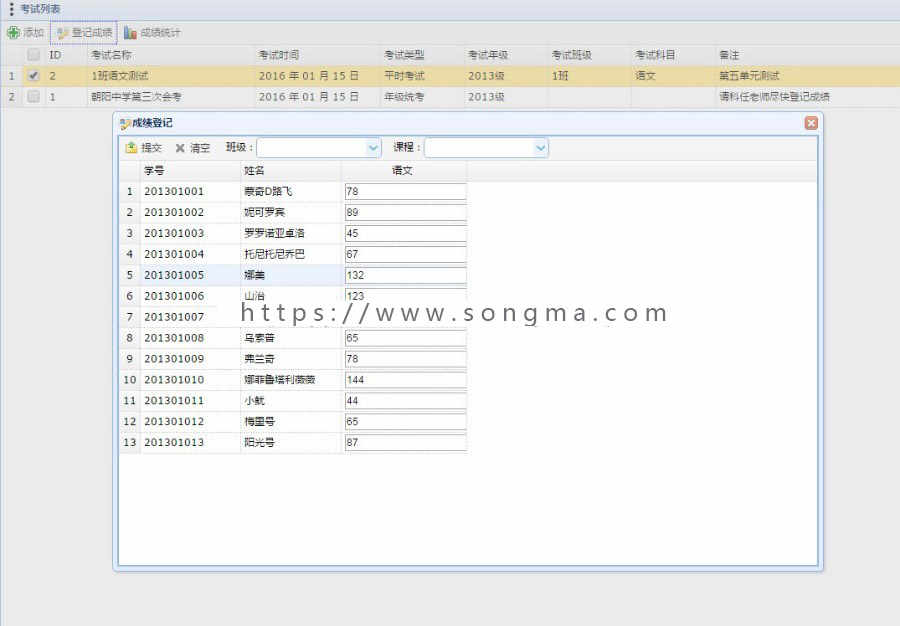Click student name 托尼托尼乔巴
The image size is (900, 626).
(x=274, y=254)
